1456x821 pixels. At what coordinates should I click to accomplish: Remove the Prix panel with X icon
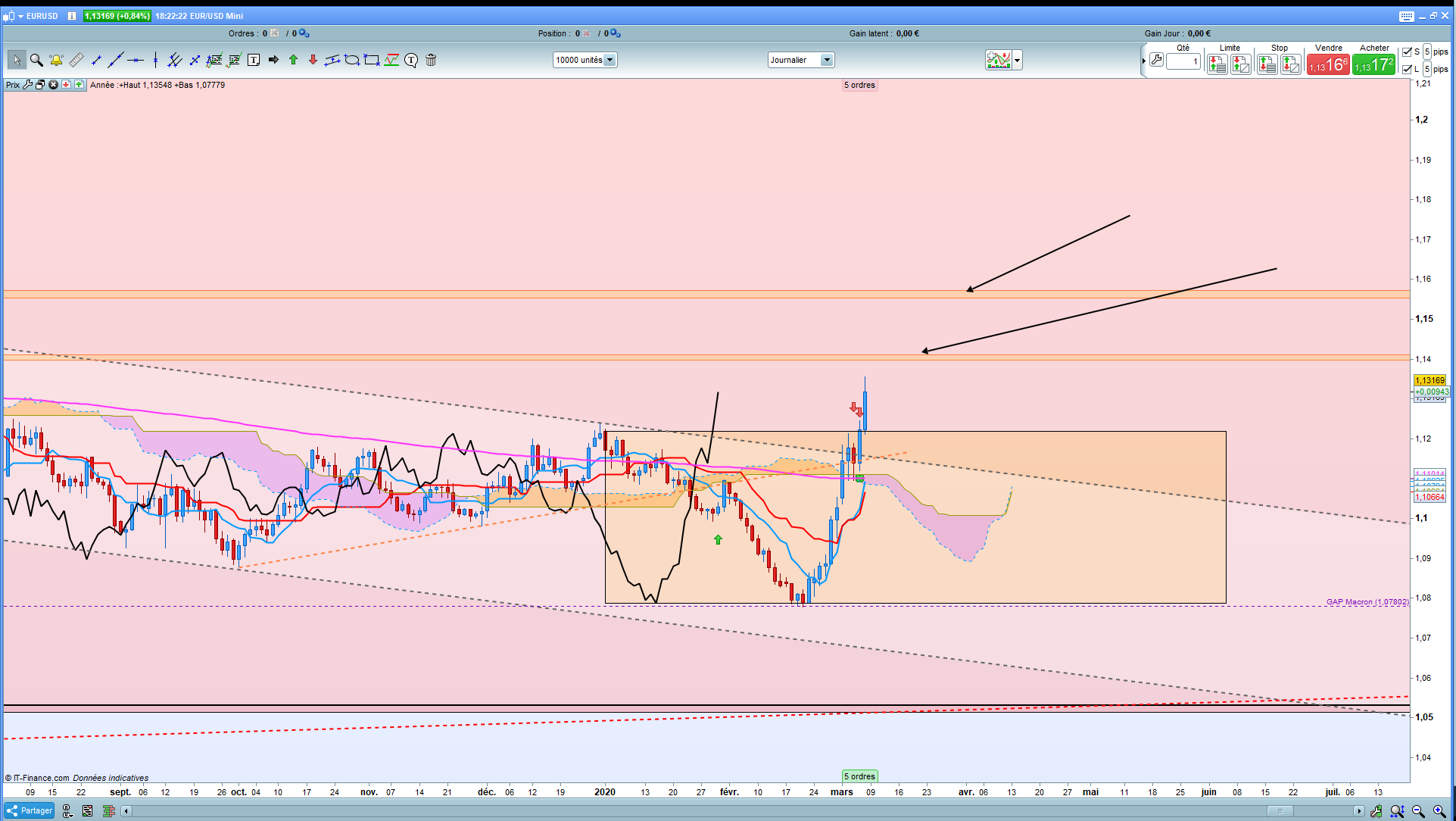[53, 85]
